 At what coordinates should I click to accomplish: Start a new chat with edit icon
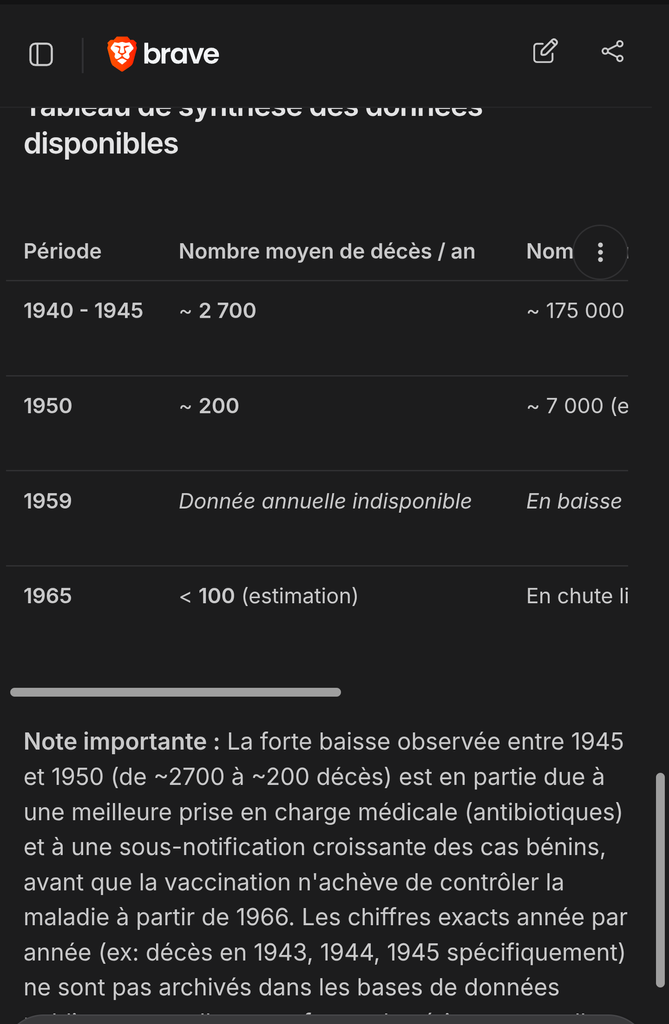click(545, 52)
